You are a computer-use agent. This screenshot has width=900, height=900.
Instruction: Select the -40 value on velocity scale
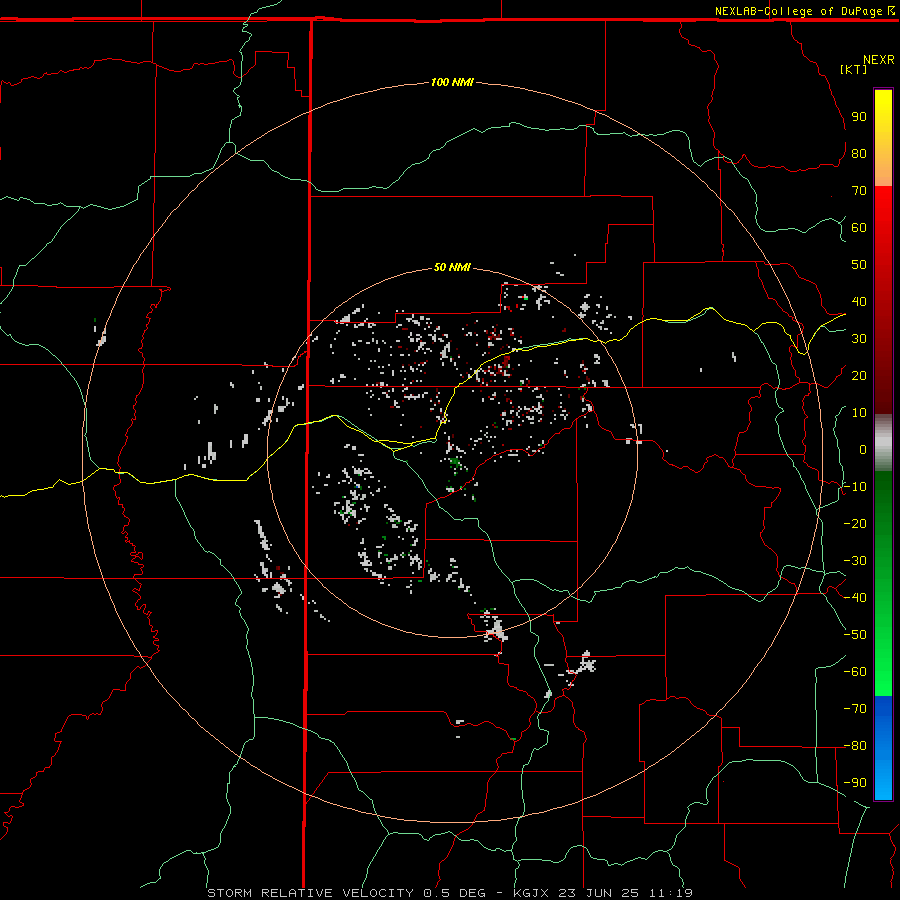[x=855, y=598]
